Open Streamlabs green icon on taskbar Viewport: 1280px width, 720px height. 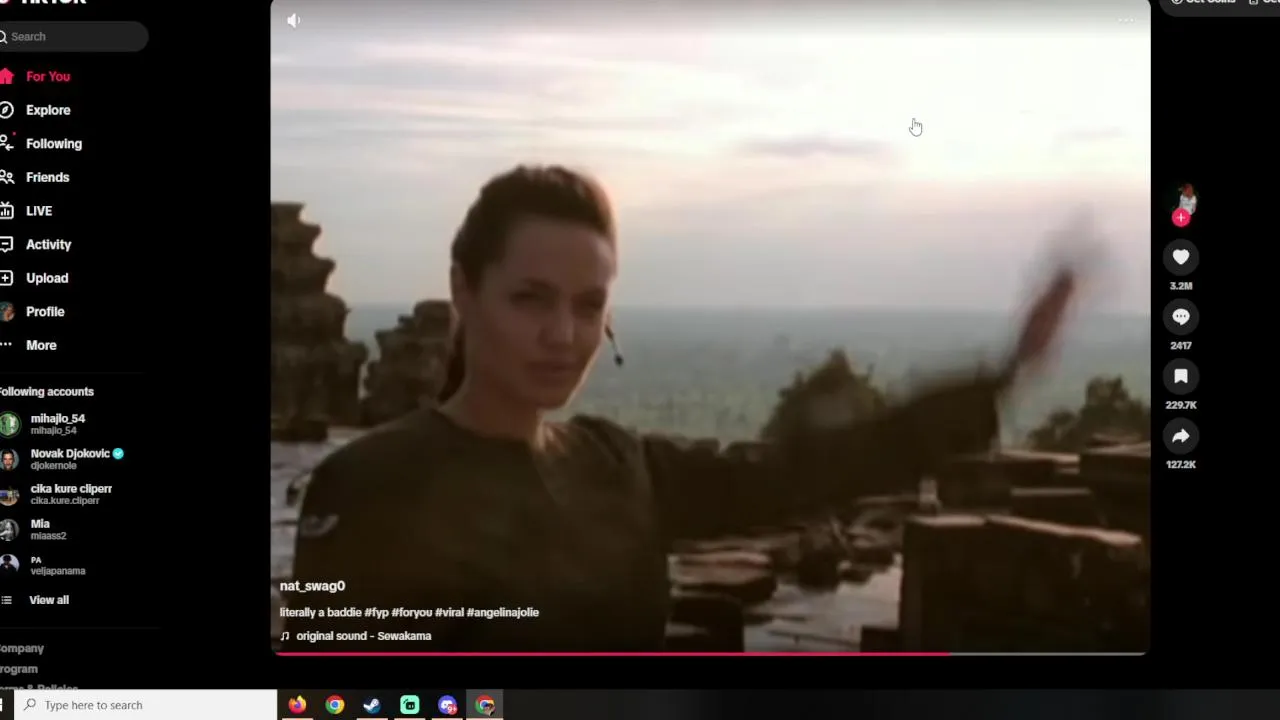[x=410, y=705]
